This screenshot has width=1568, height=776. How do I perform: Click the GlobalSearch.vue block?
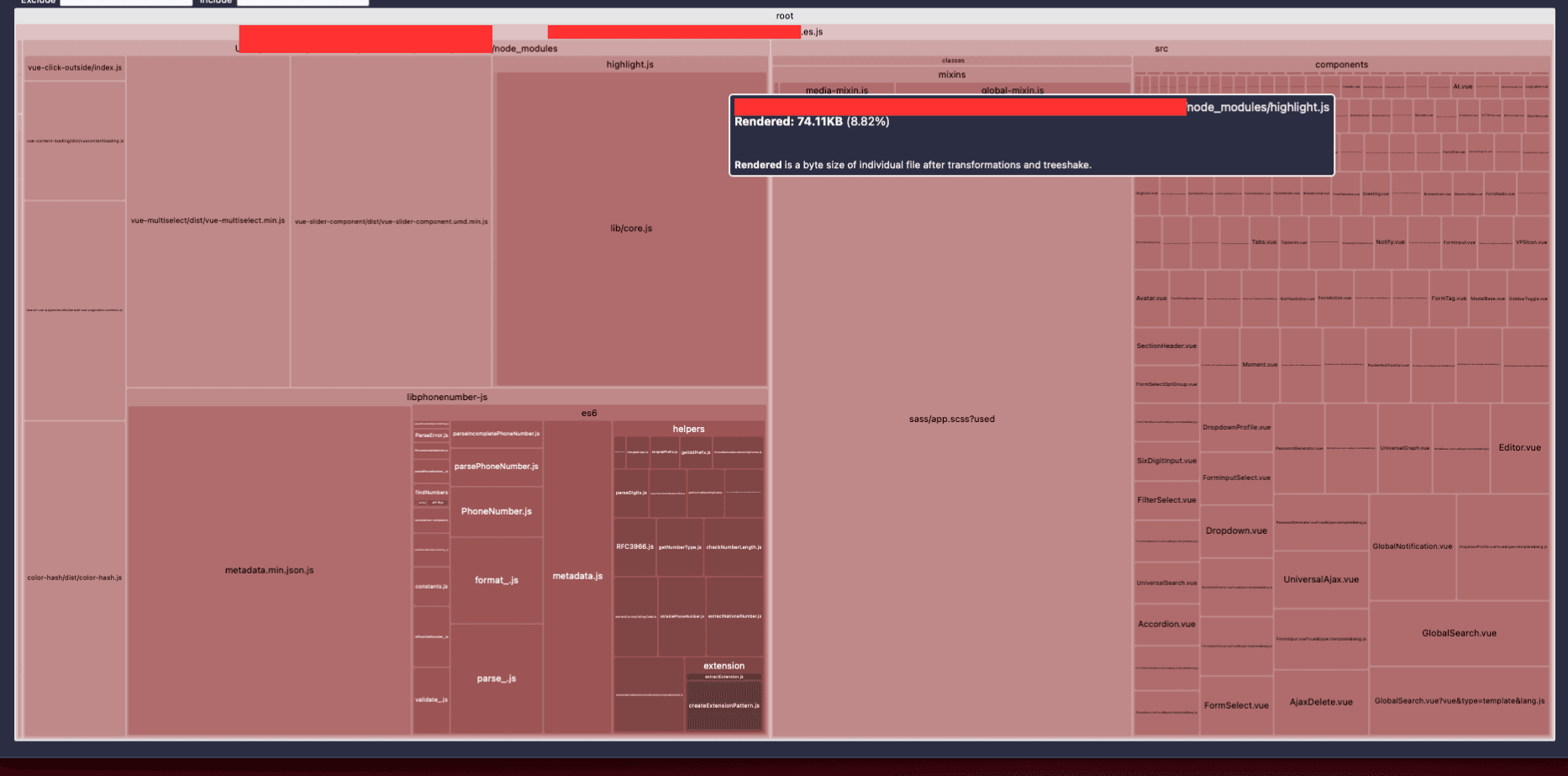click(x=1459, y=633)
